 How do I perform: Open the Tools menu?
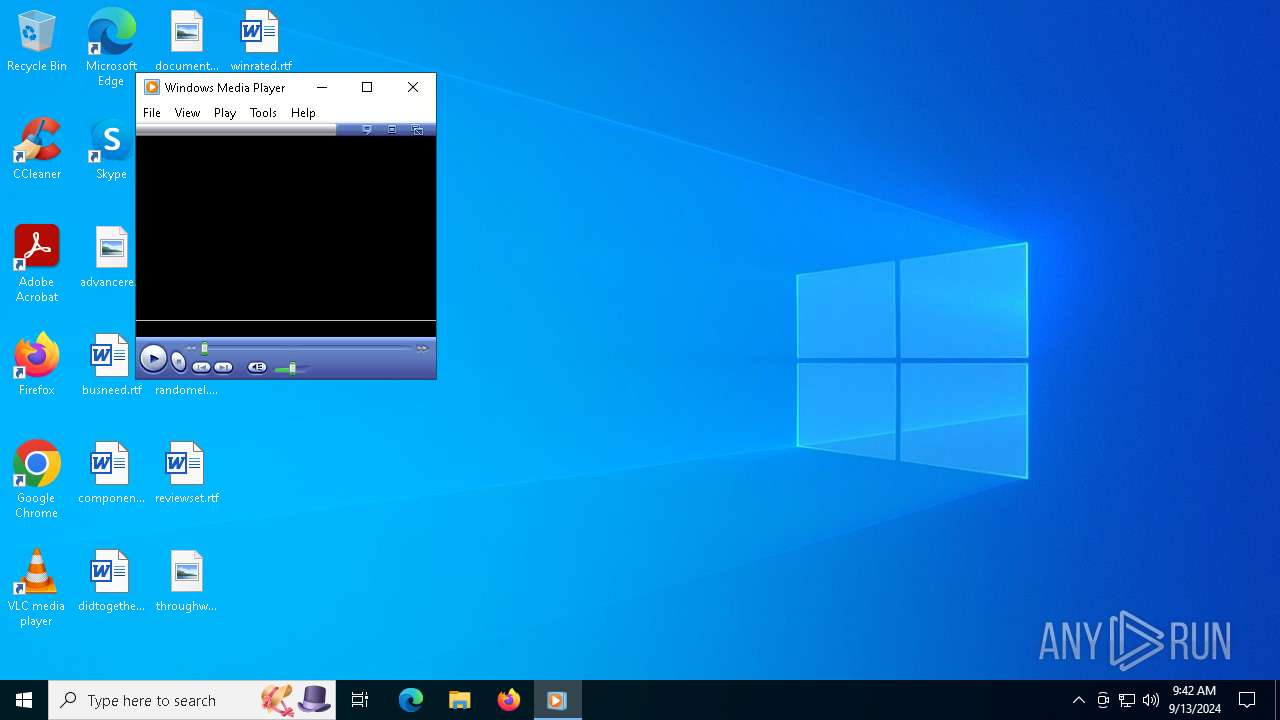point(263,113)
